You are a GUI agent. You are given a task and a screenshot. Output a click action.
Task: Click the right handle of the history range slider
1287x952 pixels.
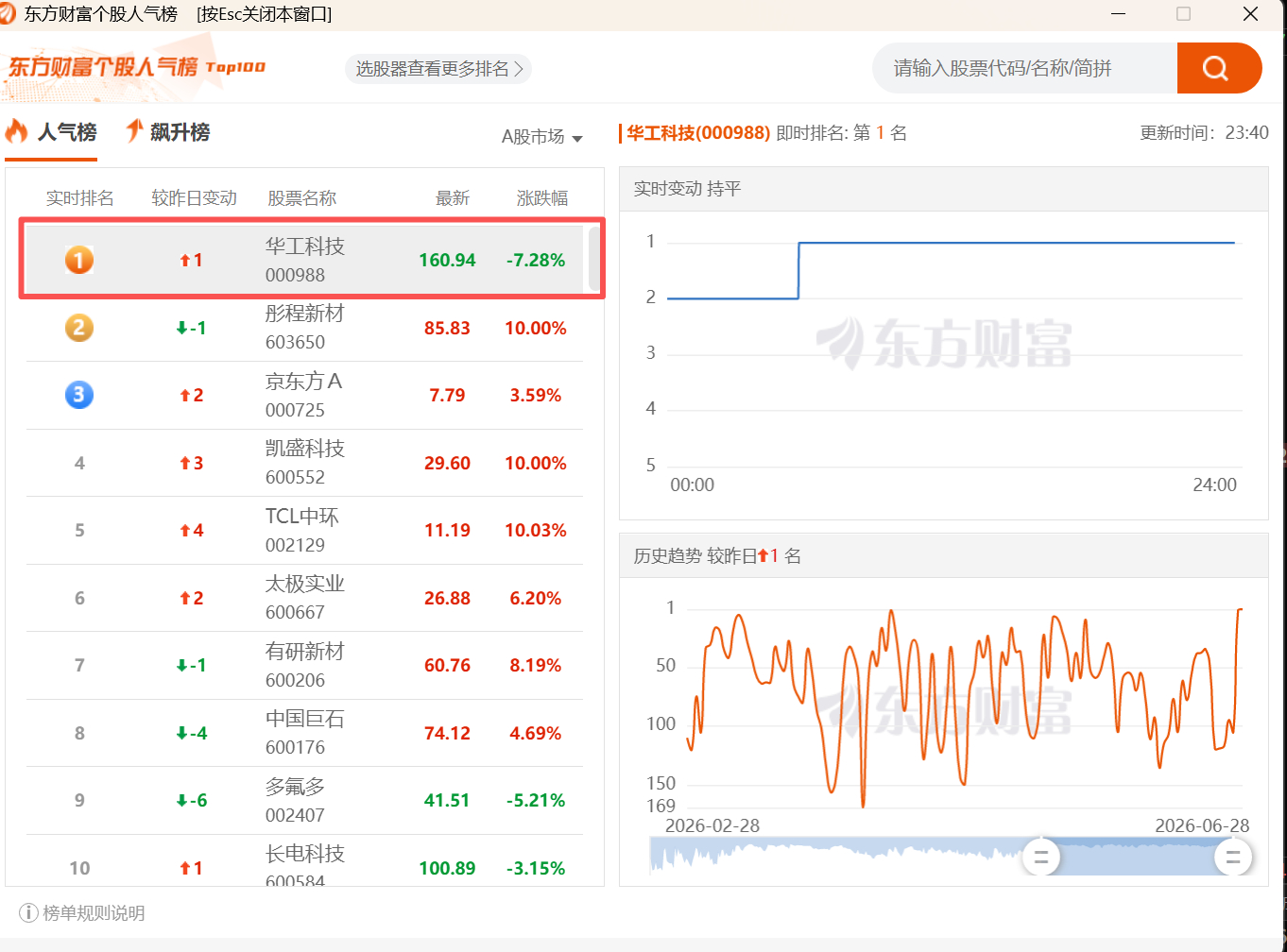click(1233, 857)
